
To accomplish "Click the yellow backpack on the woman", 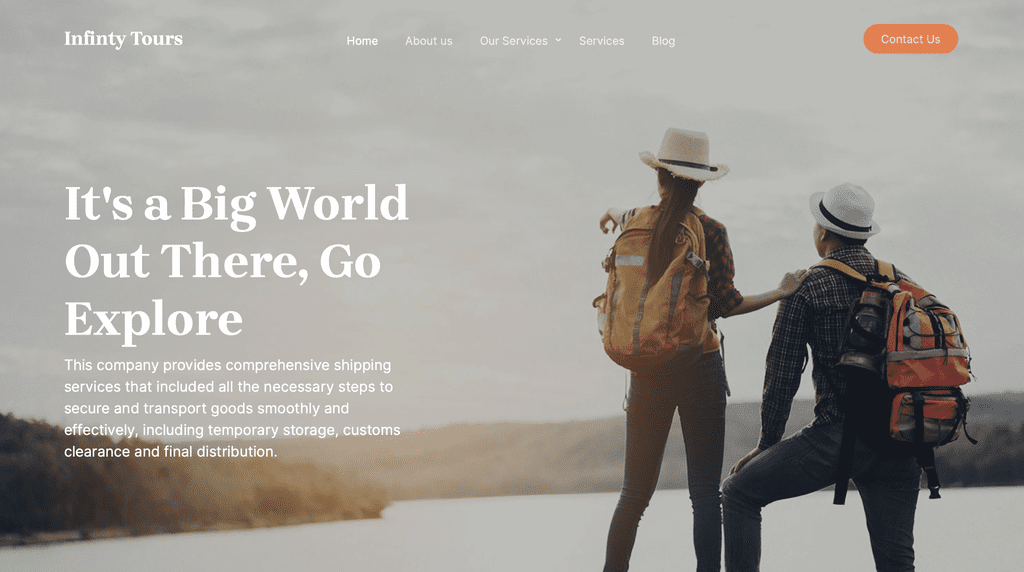I will (x=654, y=287).
